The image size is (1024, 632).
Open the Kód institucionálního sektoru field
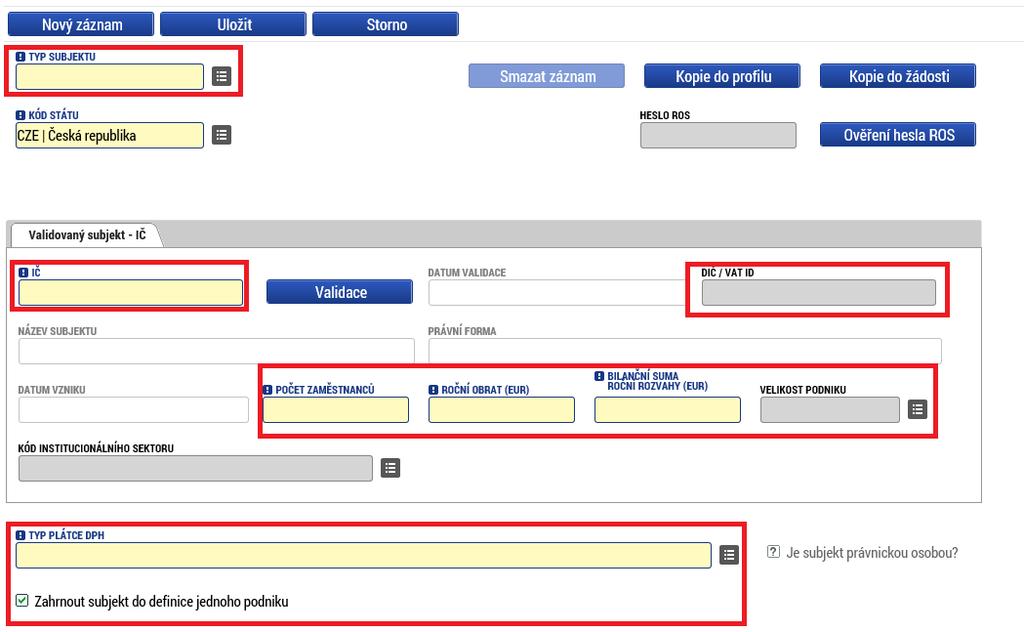(195, 469)
